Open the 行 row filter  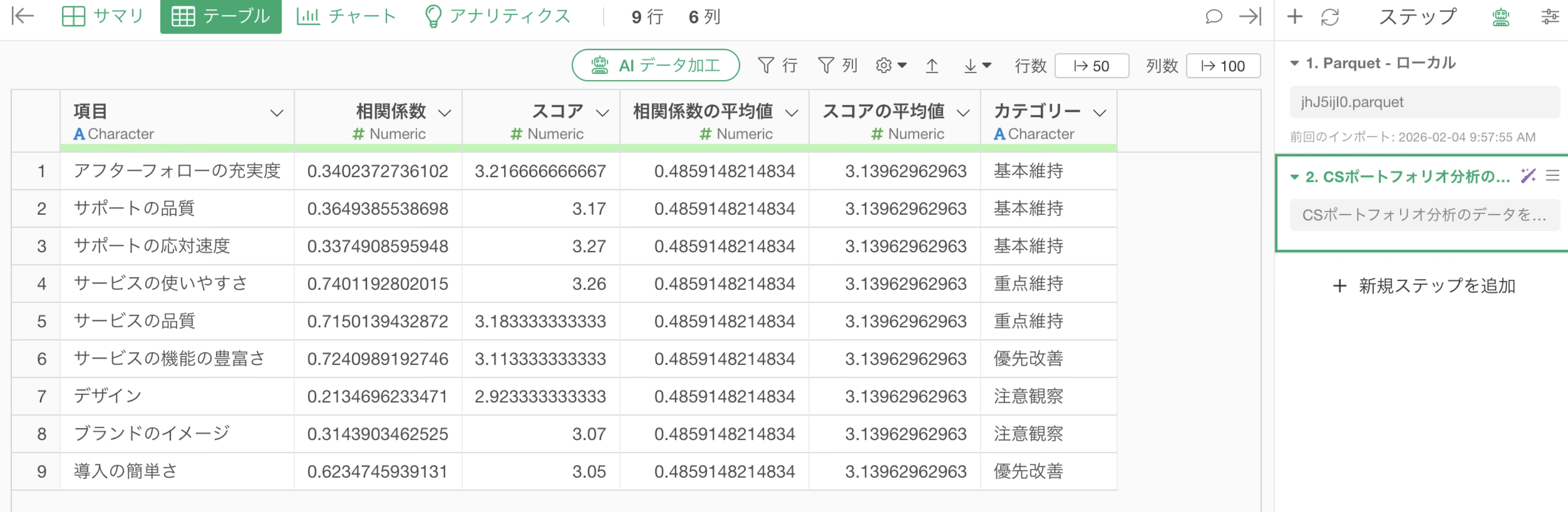click(x=777, y=66)
